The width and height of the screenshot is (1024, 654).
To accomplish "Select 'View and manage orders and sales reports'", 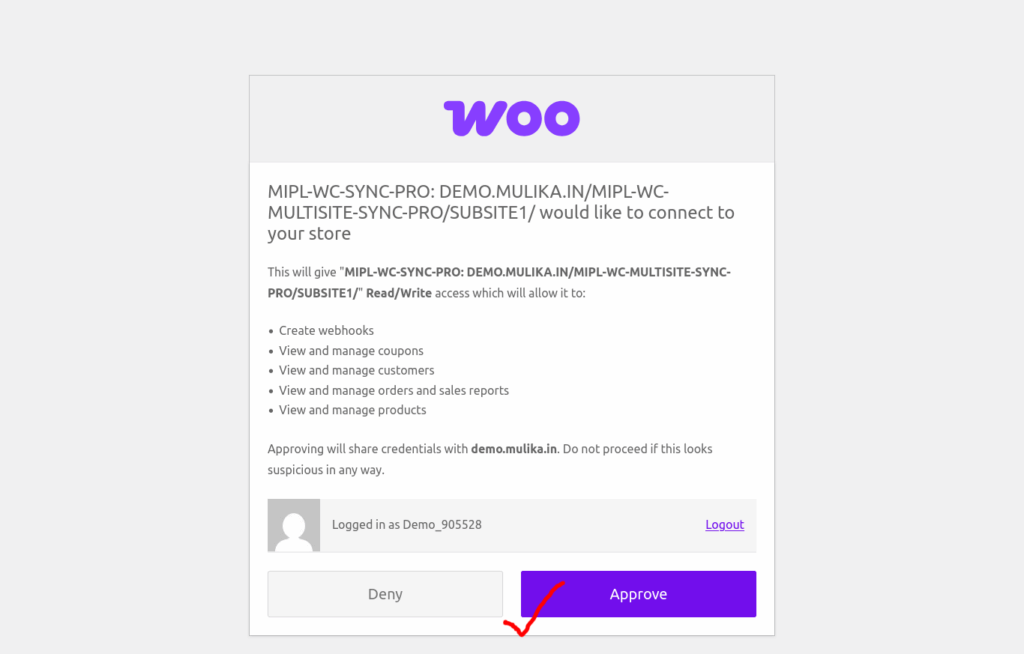I will tap(393, 391).
